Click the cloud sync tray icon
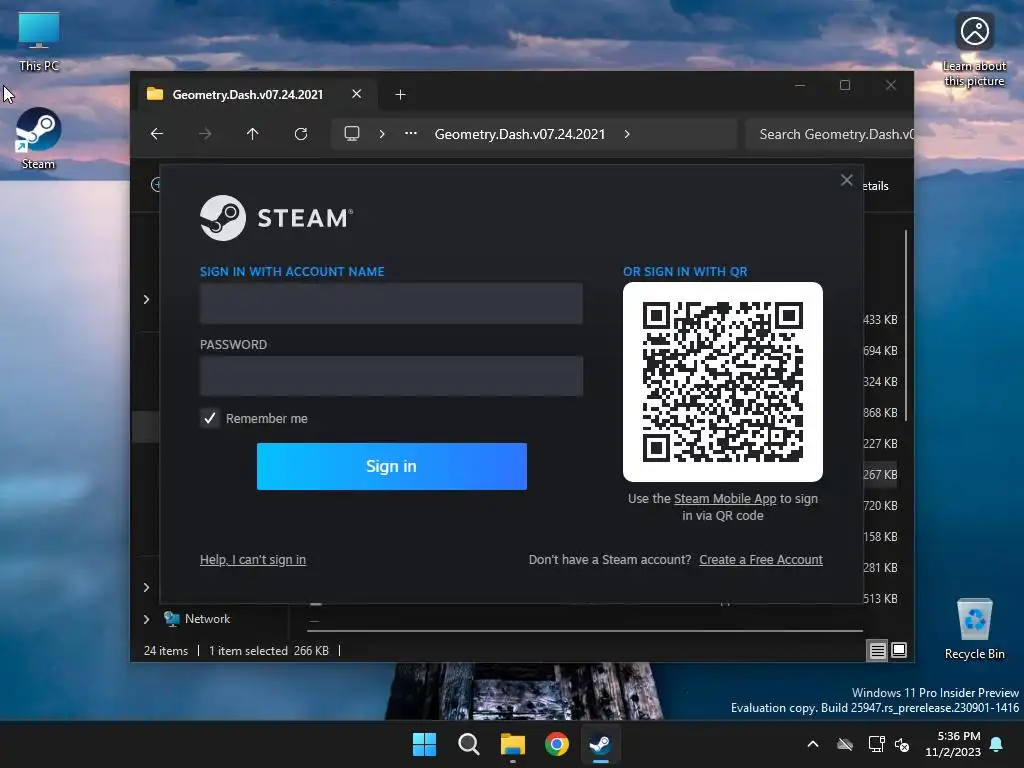 point(845,744)
